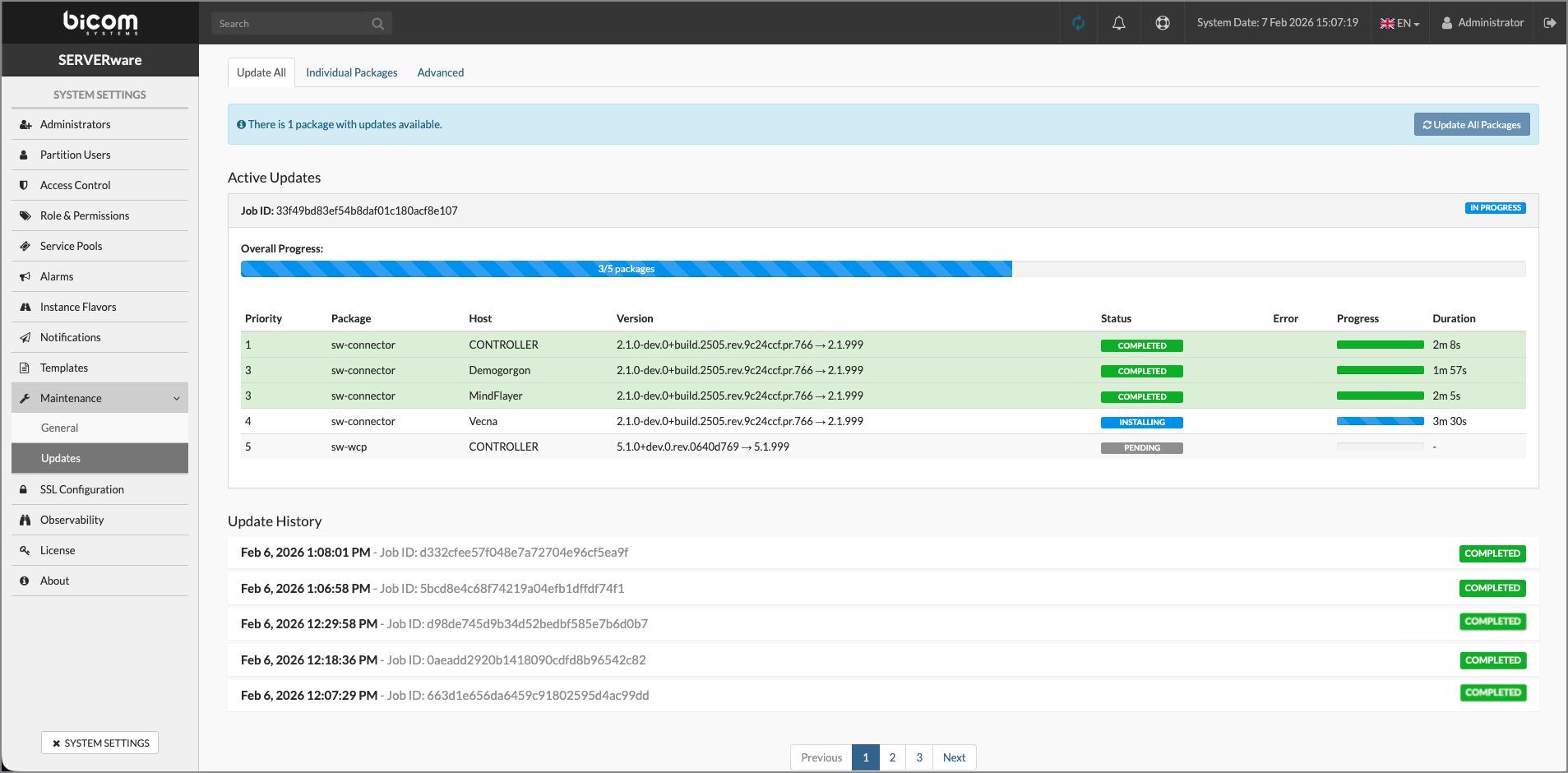Click the SERVERware product title
Screen dimensions: 1568x773
[x=100, y=60]
